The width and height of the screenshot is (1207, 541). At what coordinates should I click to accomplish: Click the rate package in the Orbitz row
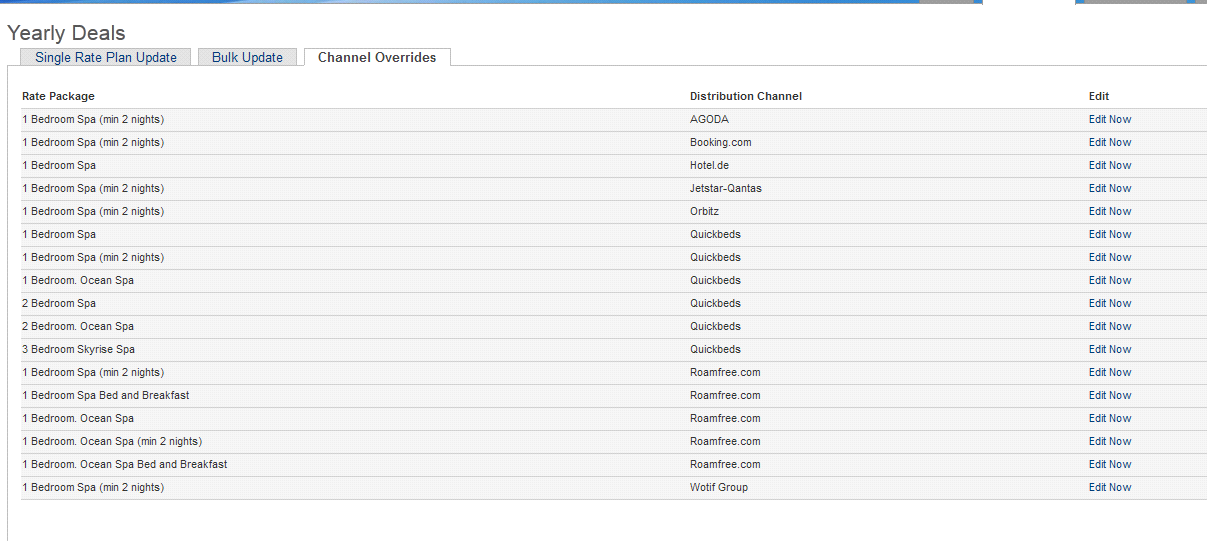point(93,211)
